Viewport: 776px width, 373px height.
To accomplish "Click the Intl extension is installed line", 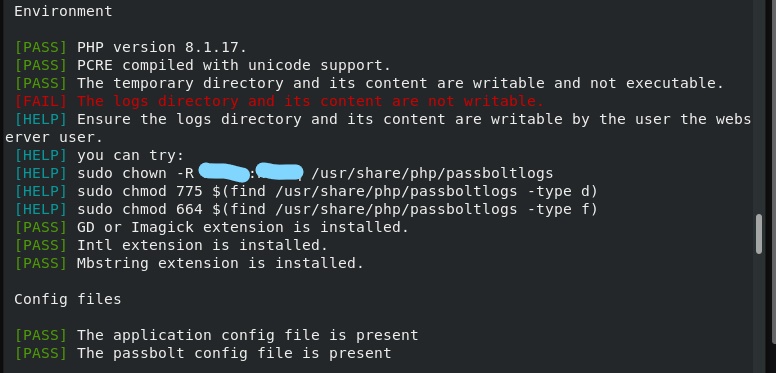I will 202,245.
